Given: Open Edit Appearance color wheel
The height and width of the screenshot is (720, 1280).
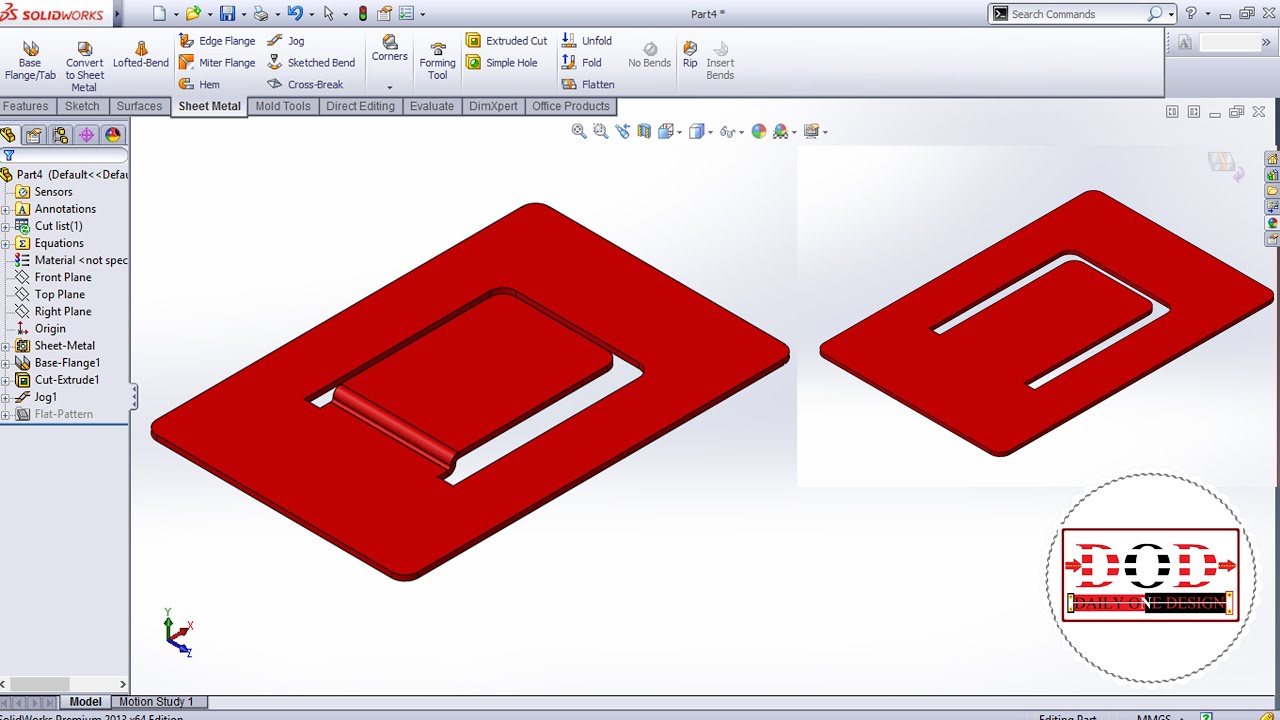Looking at the screenshot, I should point(758,131).
